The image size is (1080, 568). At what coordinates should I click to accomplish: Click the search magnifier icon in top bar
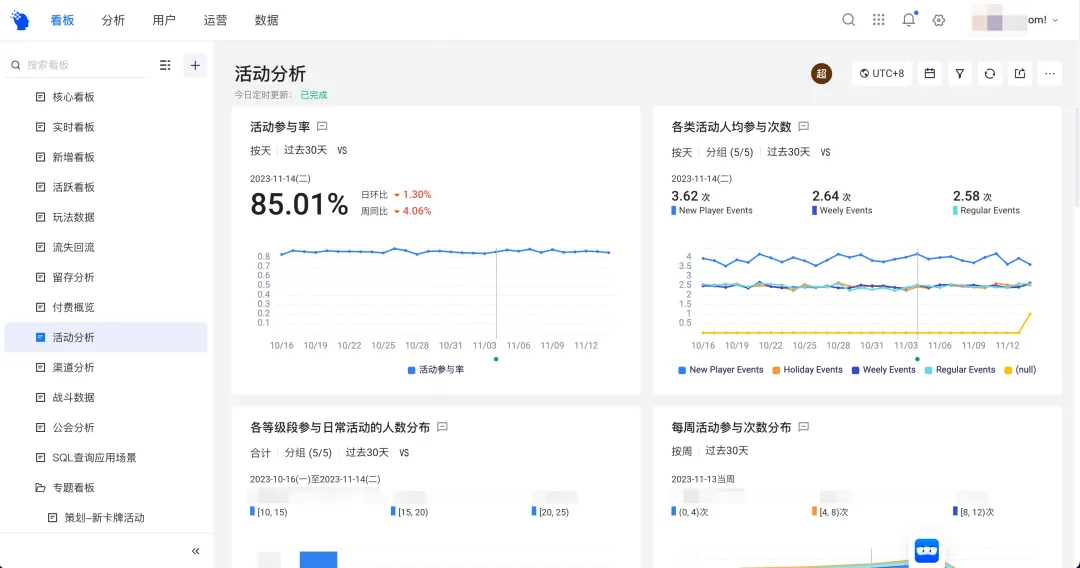[x=849, y=20]
